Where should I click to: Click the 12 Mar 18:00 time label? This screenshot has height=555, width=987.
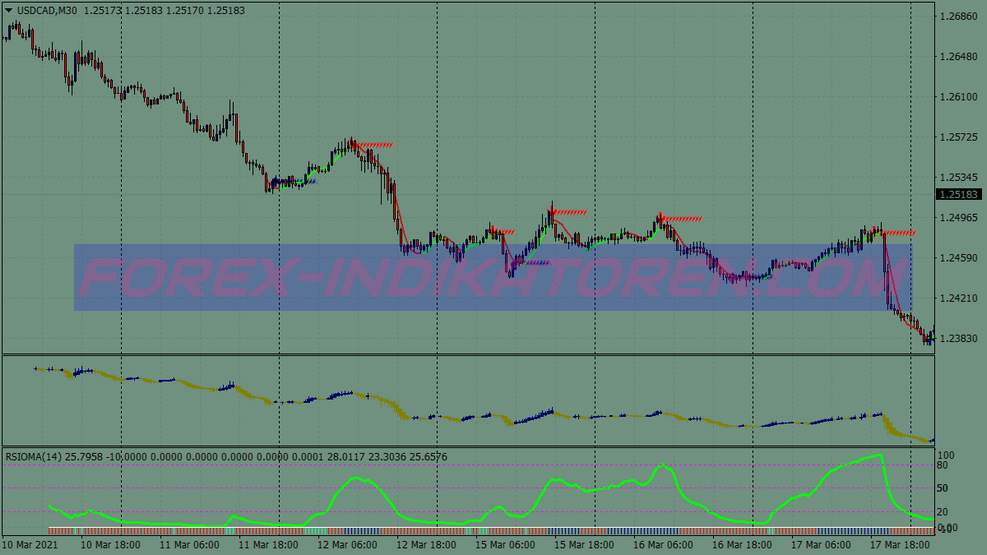pyautogui.click(x=426, y=545)
